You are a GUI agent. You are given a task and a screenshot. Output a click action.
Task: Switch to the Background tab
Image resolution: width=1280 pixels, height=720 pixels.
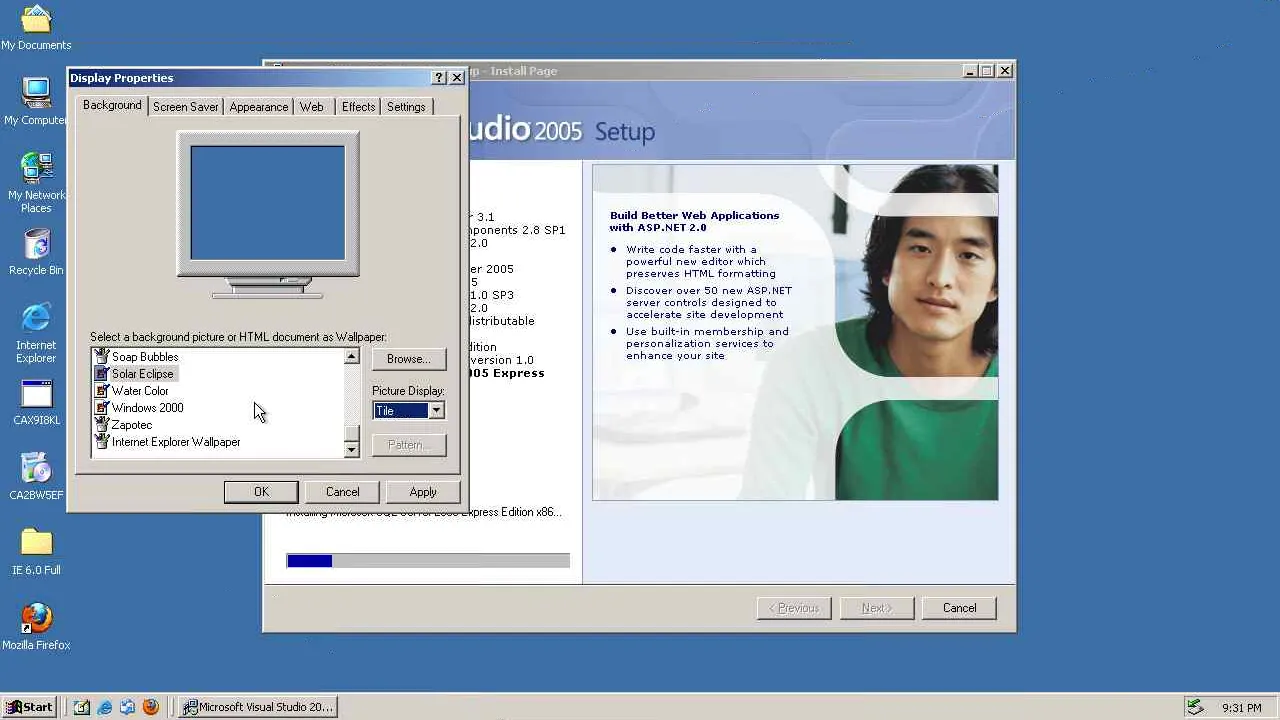(112, 105)
